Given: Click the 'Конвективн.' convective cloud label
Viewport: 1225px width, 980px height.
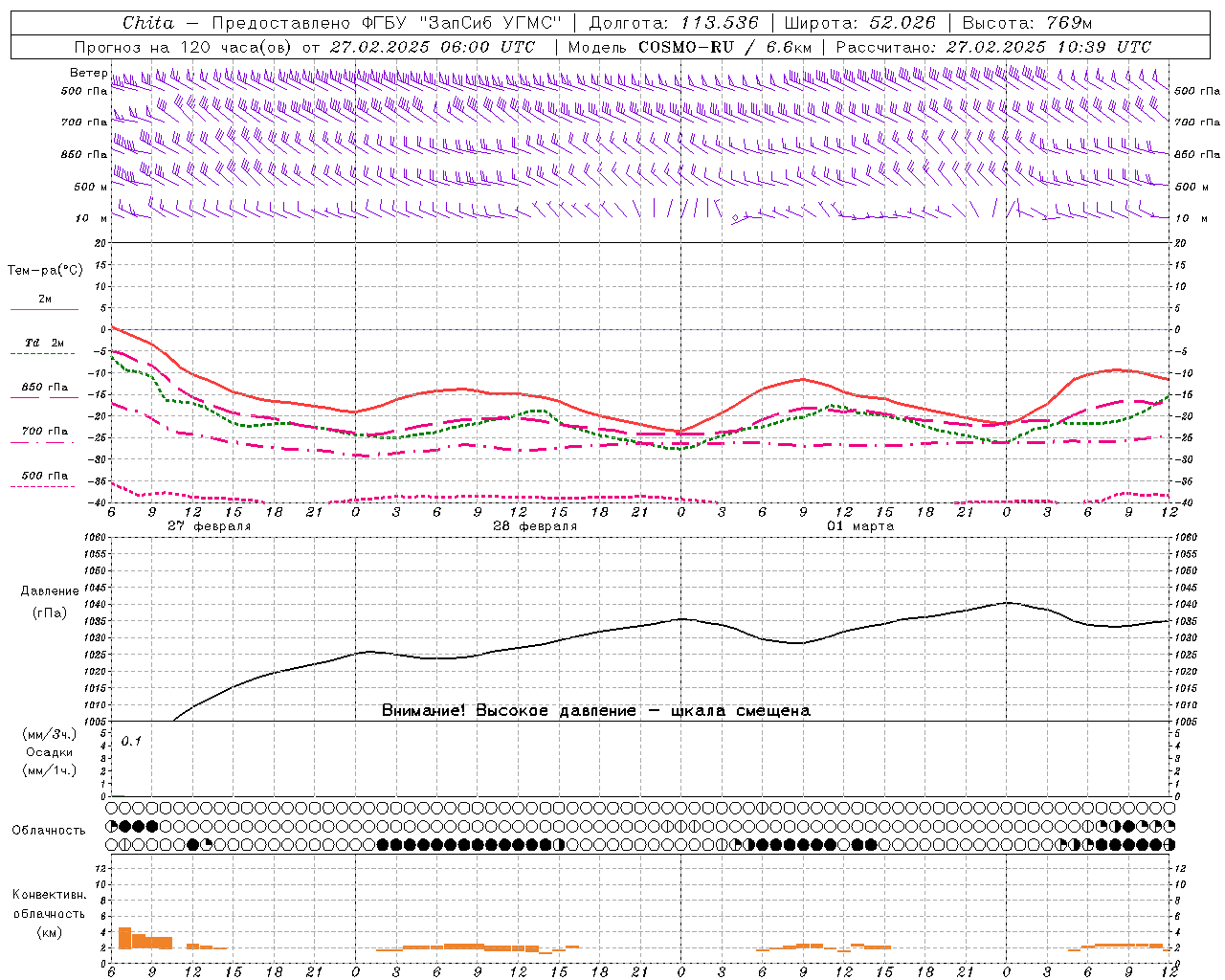Looking at the screenshot, I should (50, 895).
